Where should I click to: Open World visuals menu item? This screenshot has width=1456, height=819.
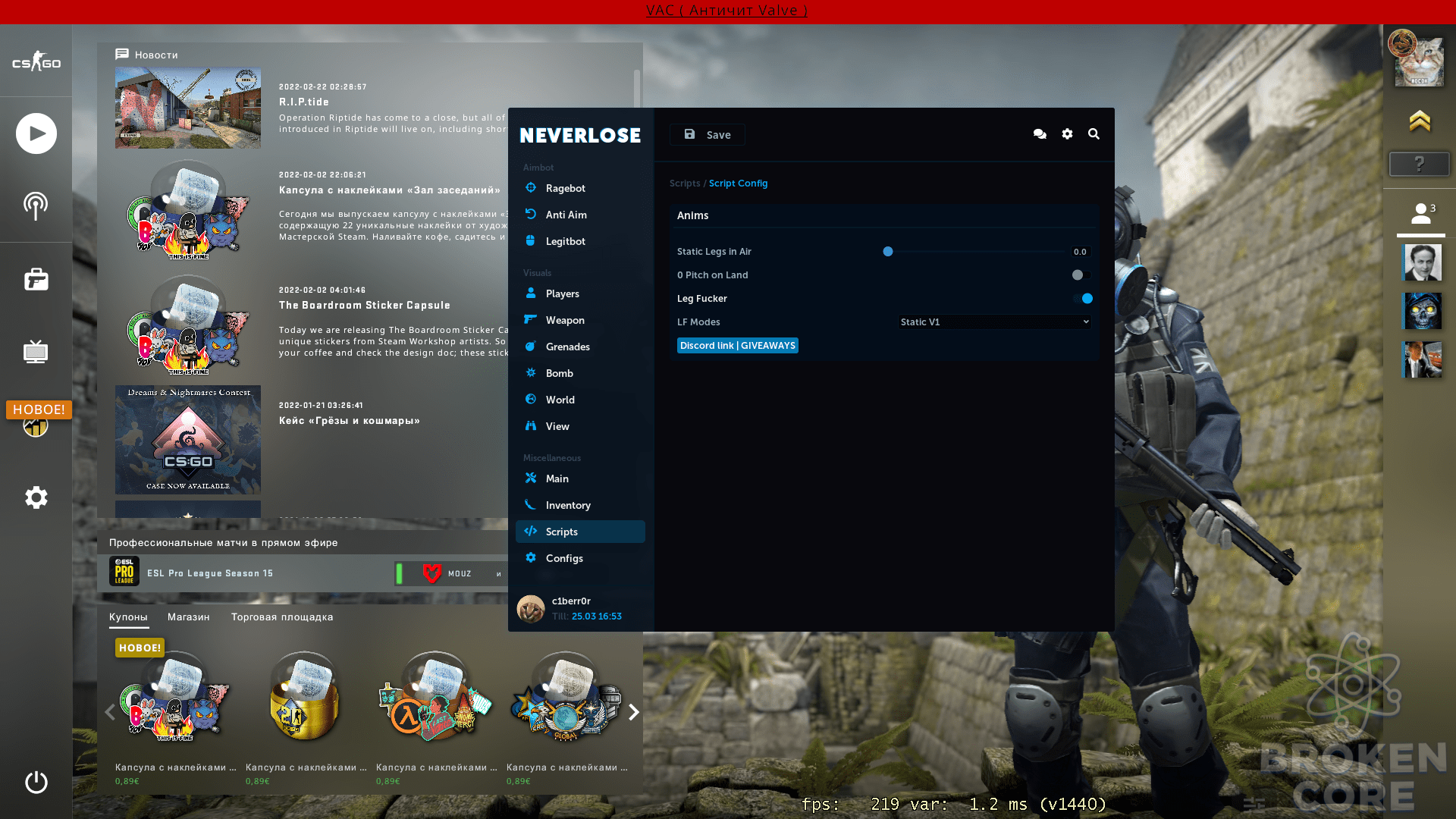click(x=580, y=400)
